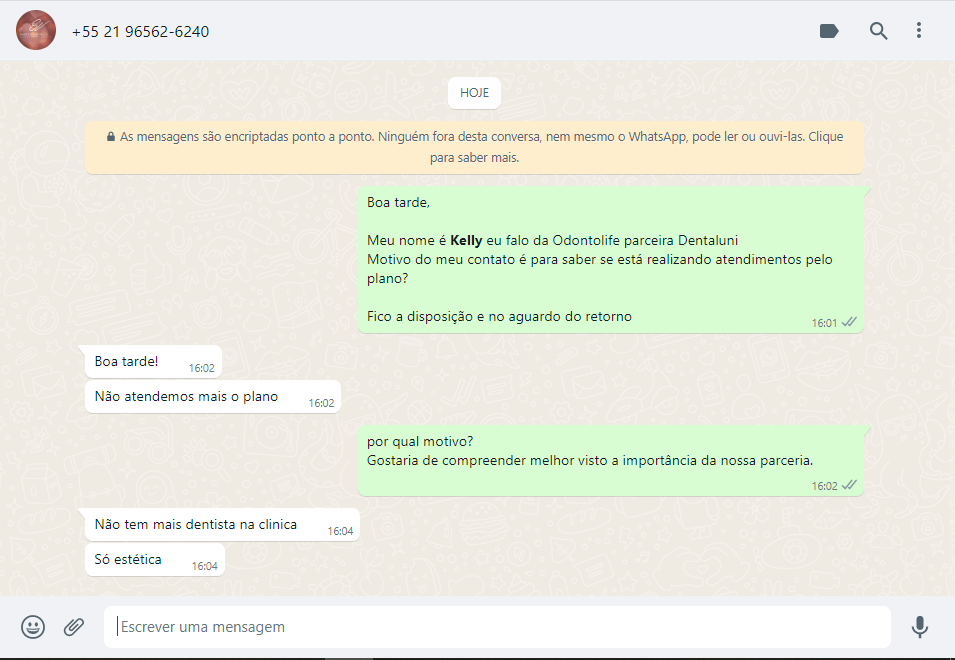Open the three-dot chat menu
Image resolution: width=955 pixels, height=660 pixels.
point(919,31)
